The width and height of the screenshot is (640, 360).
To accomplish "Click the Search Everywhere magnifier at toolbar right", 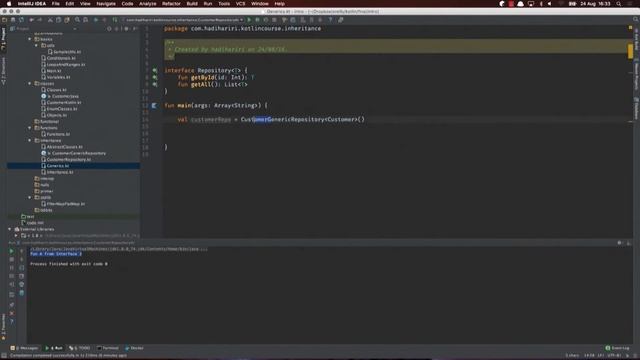I will 636,20.
